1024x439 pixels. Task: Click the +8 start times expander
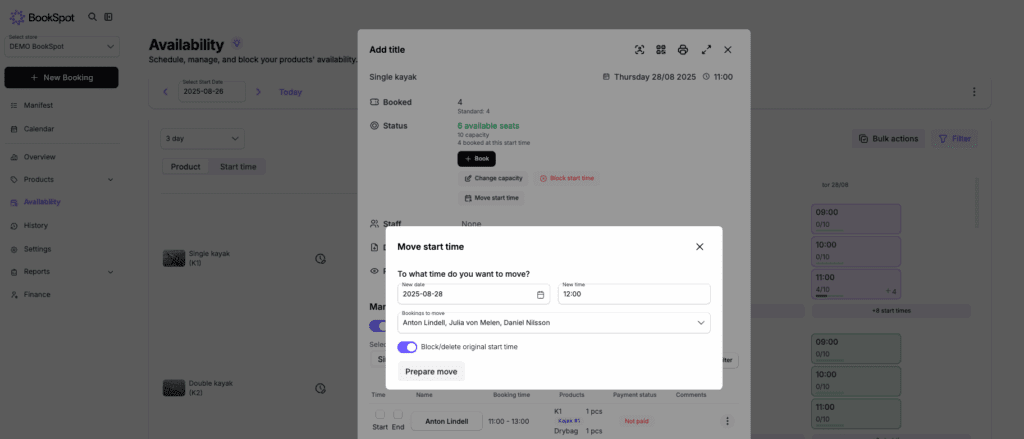click(x=891, y=311)
